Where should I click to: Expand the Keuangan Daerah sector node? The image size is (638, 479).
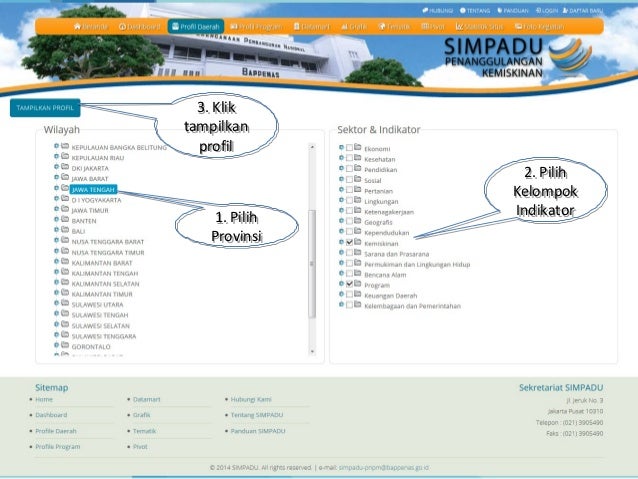tap(341, 294)
